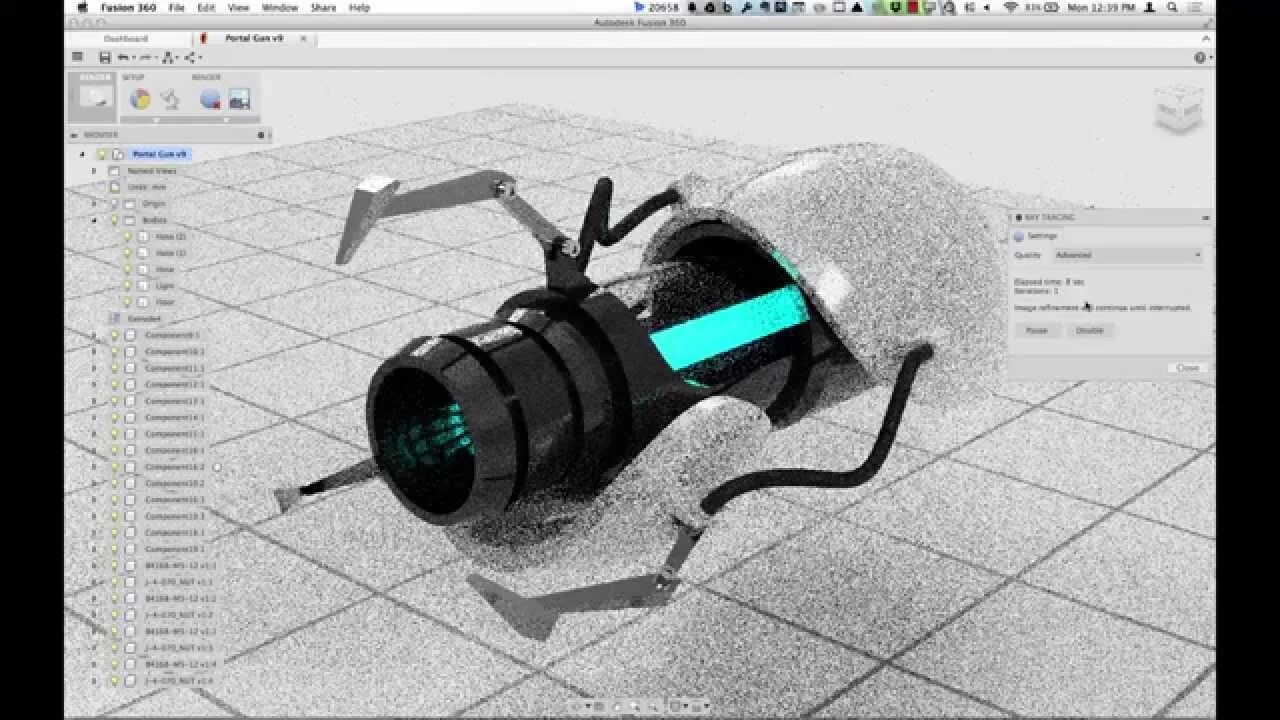Open the Quality dropdown in Ray Tracing
Image resolution: width=1280 pixels, height=720 pixels.
click(x=1127, y=255)
